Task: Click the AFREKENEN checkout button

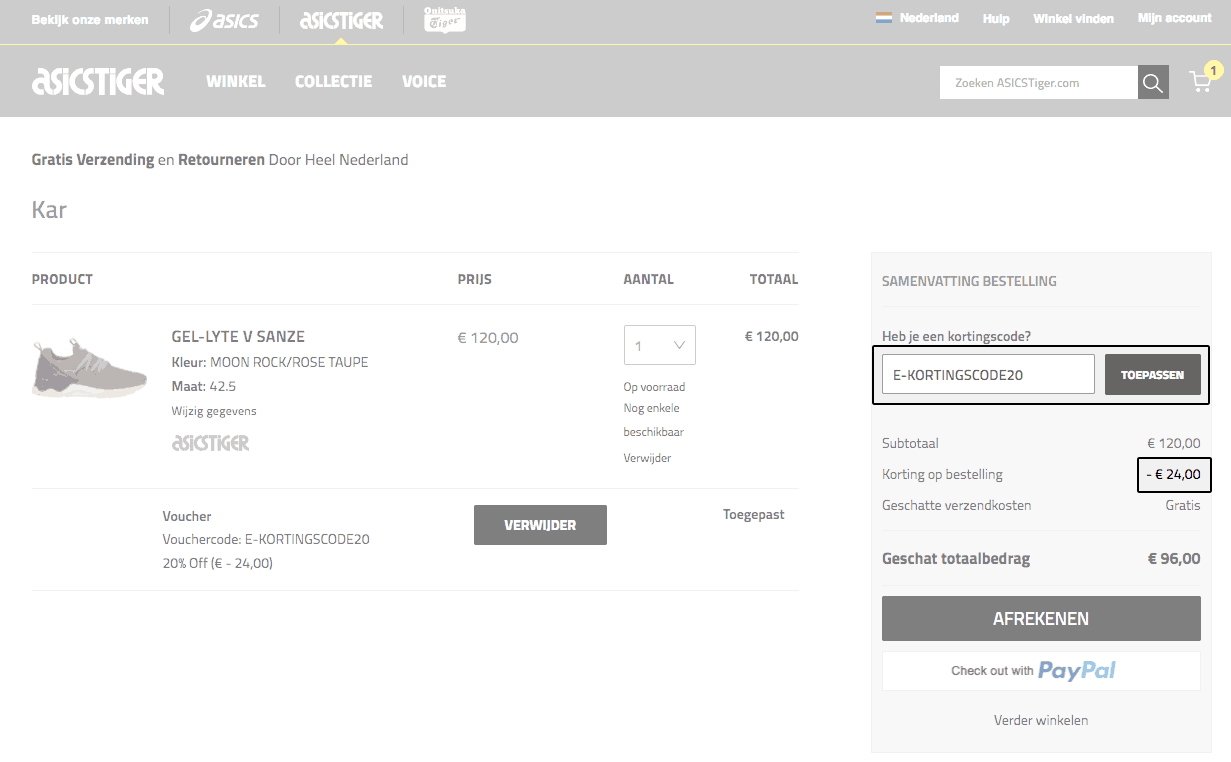Action: (x=1041, y=619)
